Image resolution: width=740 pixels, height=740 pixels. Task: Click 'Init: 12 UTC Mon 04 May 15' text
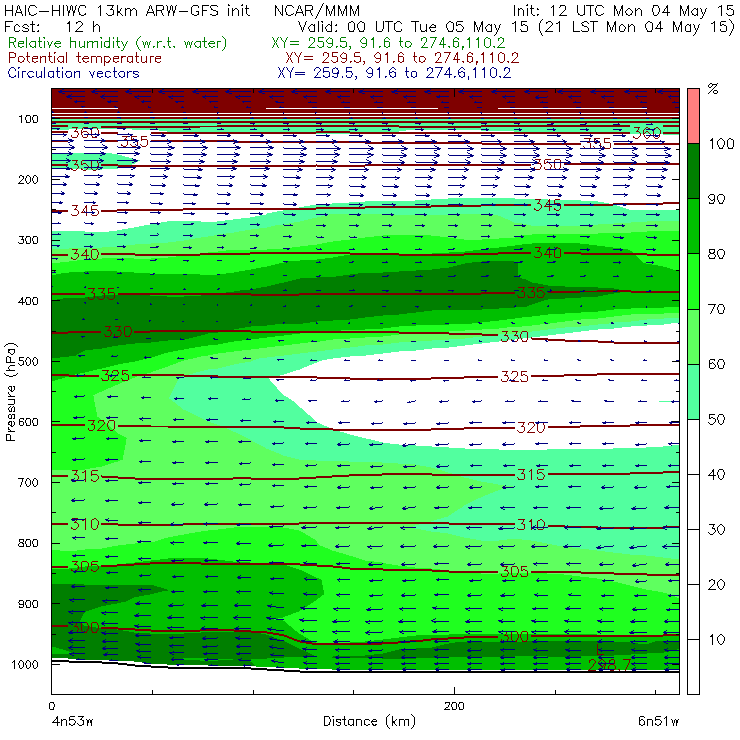[x=623, y=11]
